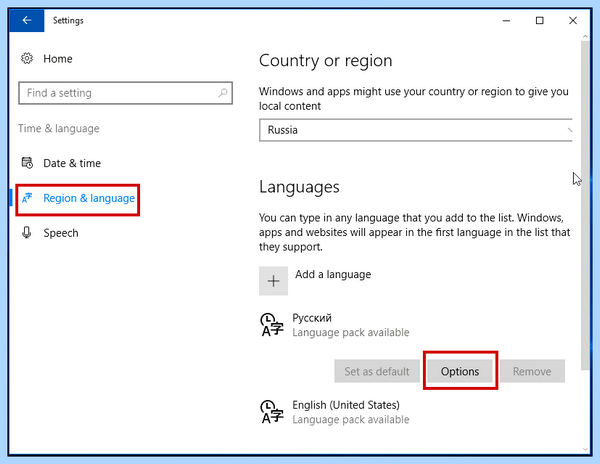
Task: Click the vertical scrollbar thumb
Action: click(585, 205)
